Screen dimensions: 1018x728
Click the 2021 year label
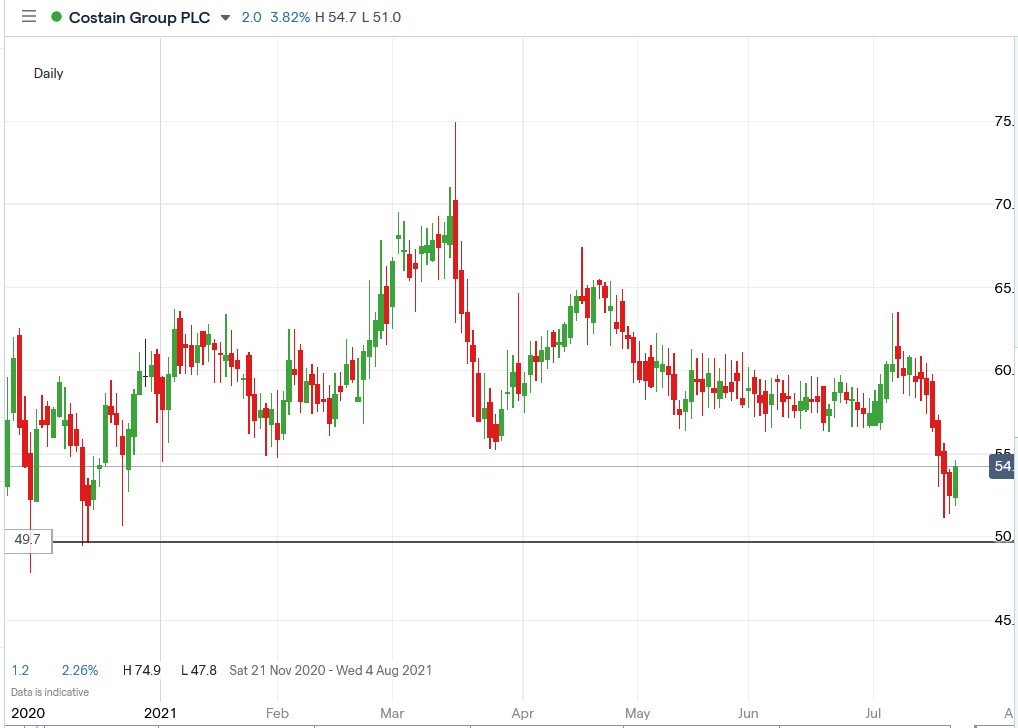[x=161, y=713]
